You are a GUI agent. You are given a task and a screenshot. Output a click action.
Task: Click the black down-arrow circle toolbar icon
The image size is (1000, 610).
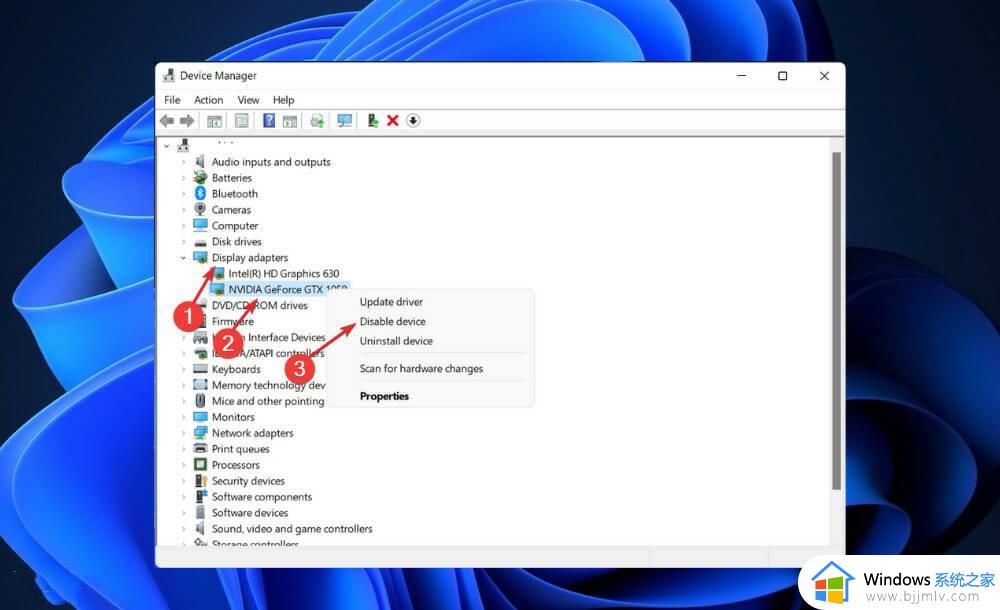pos(413,121)
